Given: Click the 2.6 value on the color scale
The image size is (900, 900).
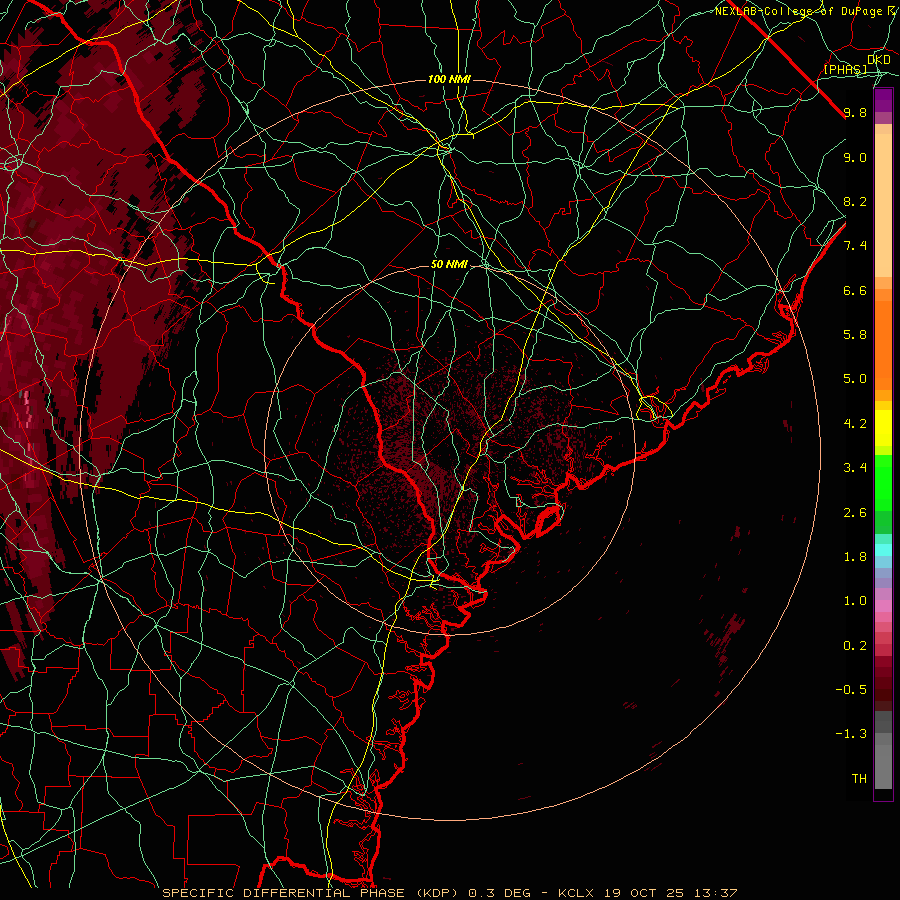Looking at the screenshot, I should (x=855, y=512).
